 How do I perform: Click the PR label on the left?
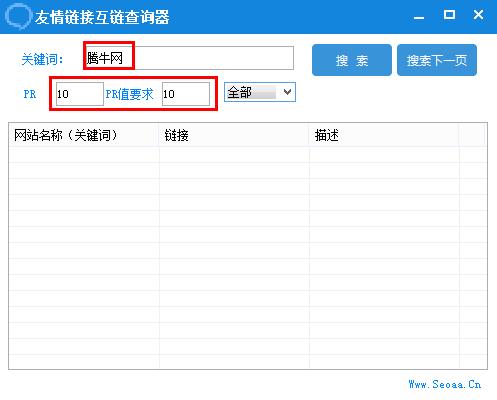tap(30, 94)
